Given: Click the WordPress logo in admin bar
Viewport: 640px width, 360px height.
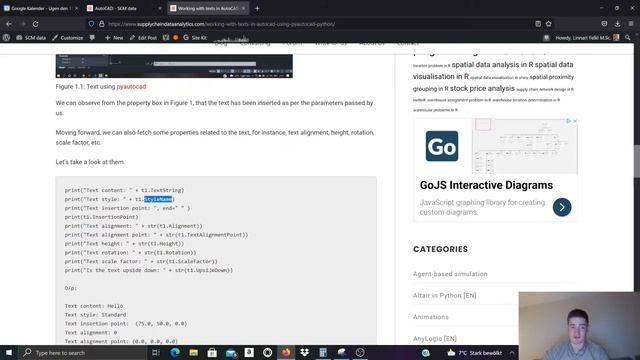Looking at the screenshot, I should pyautogui.click(x=6, y=38).
